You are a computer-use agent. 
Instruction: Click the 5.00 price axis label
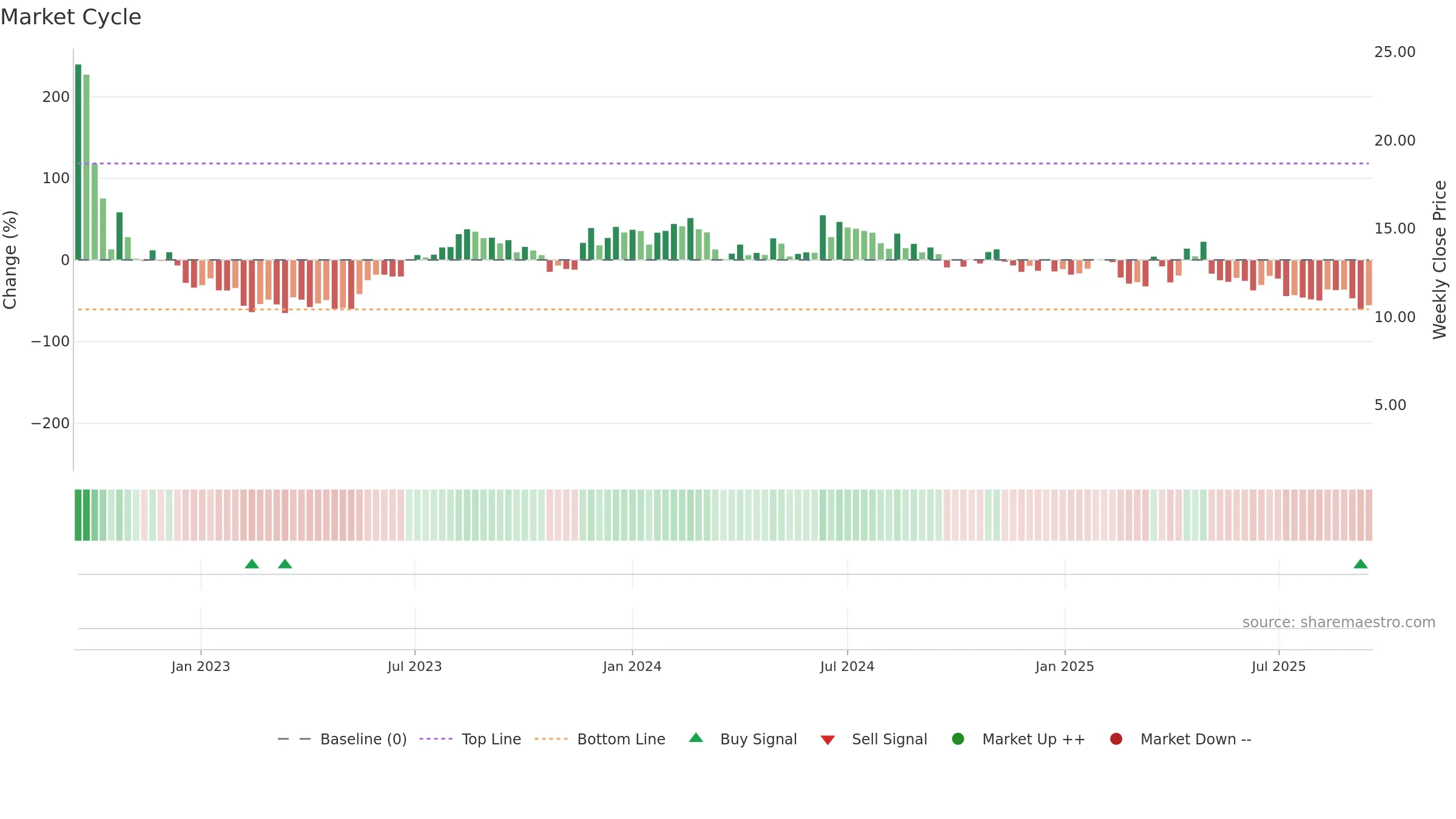[x=1390, y=405]
